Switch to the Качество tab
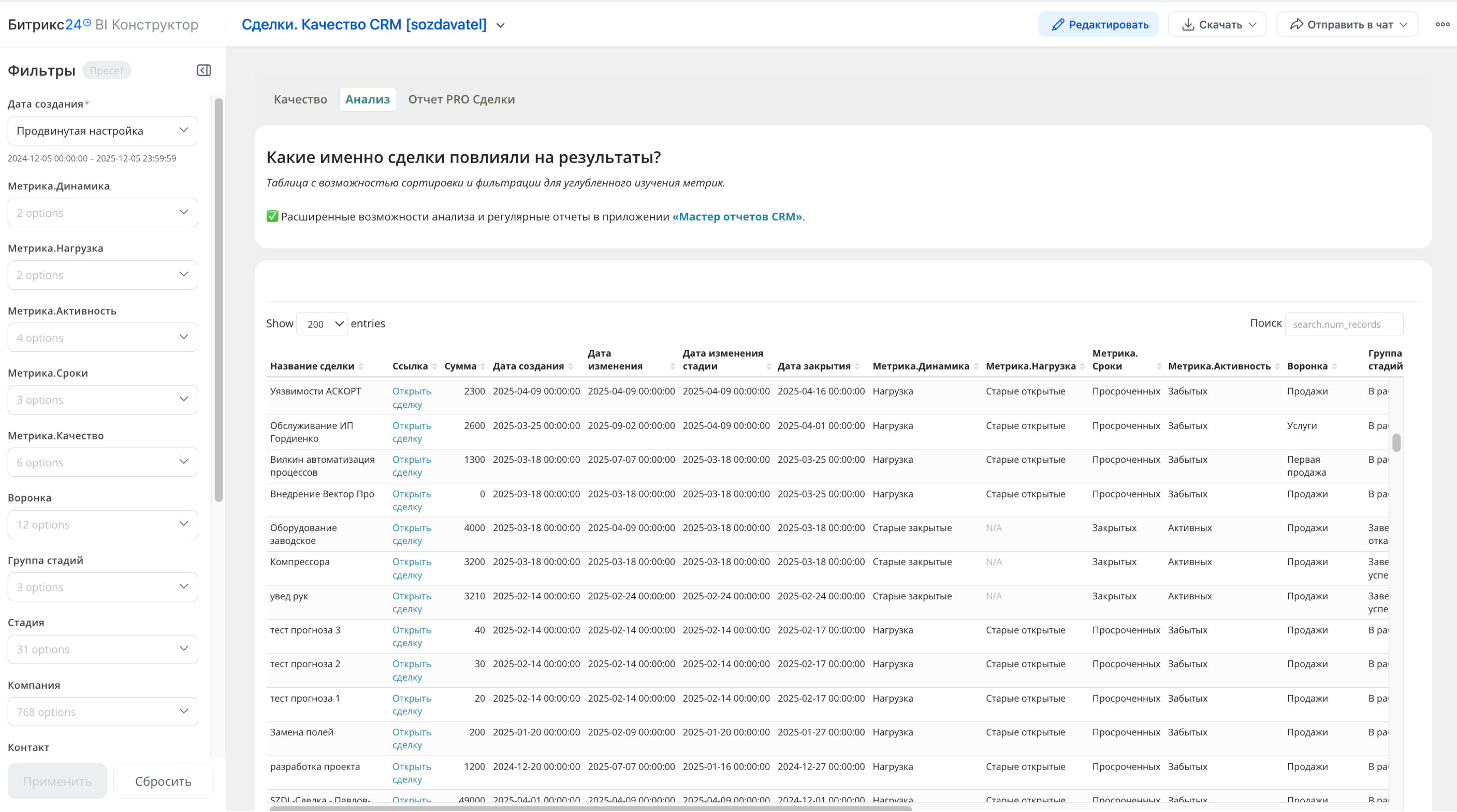 [300, 99]
